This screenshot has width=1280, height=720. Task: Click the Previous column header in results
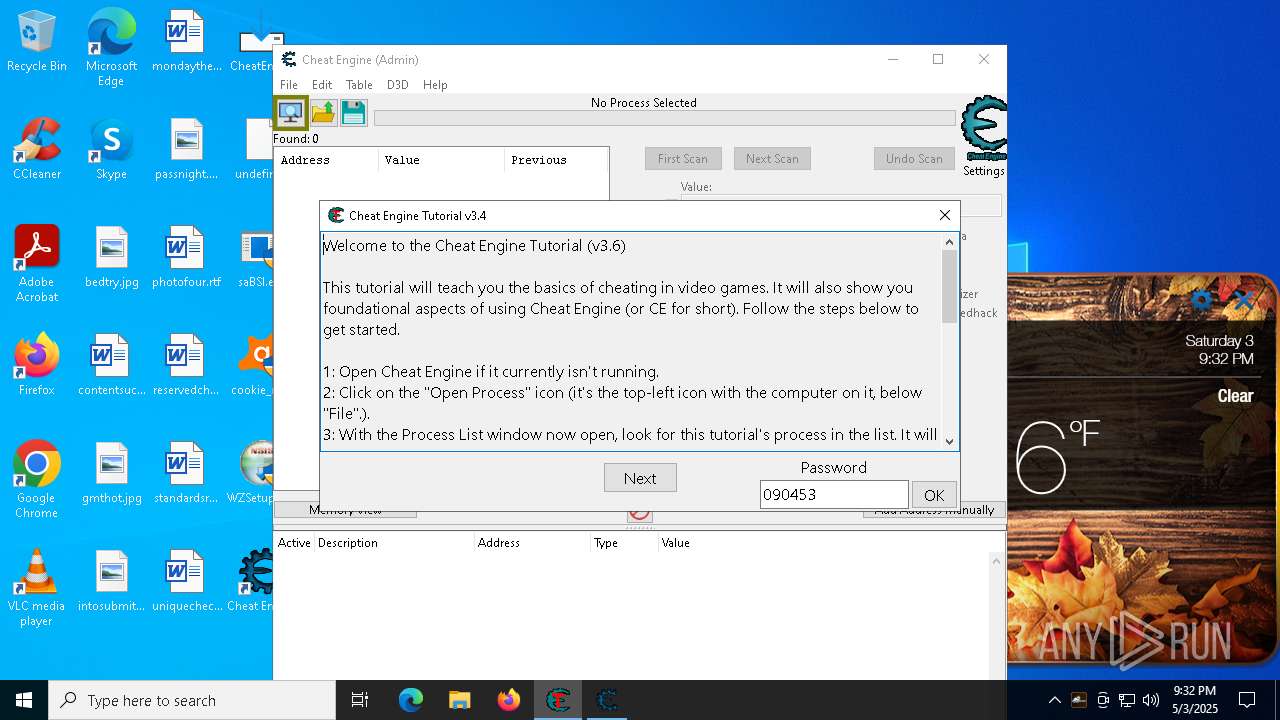point(556,160)
